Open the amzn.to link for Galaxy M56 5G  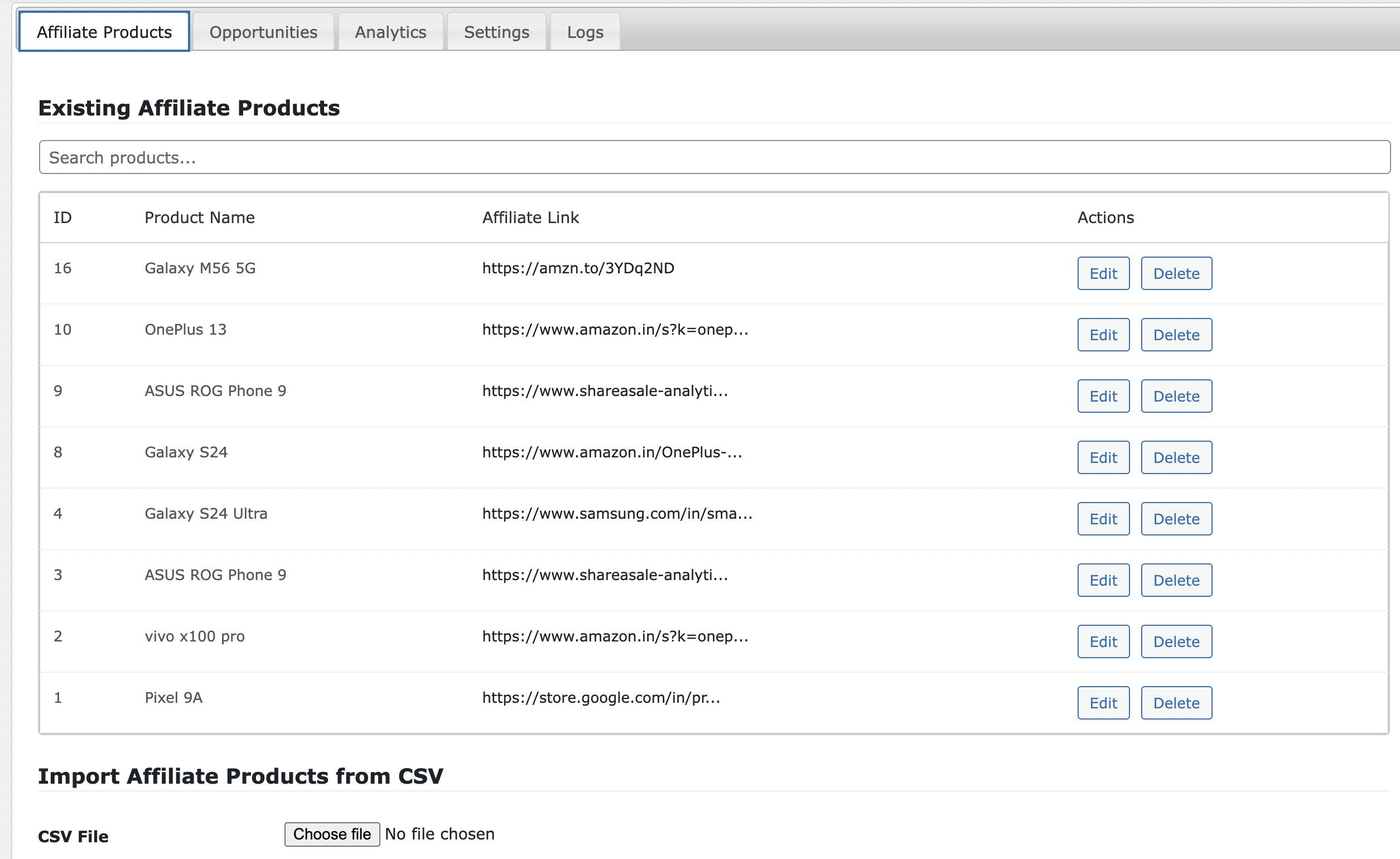coord(578,268)
